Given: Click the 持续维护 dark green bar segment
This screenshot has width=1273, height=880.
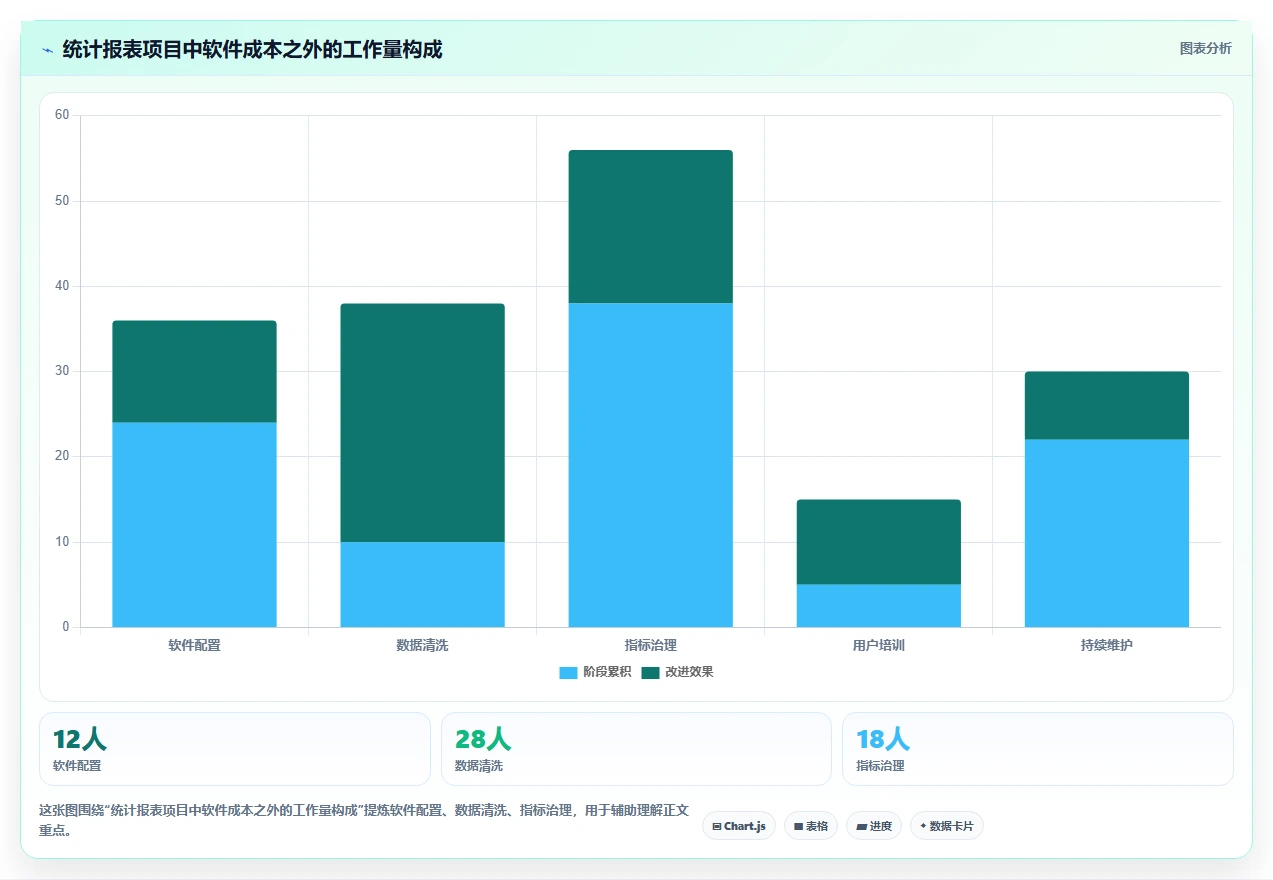Looking at the screenshot, I should tap(1106, 406).
